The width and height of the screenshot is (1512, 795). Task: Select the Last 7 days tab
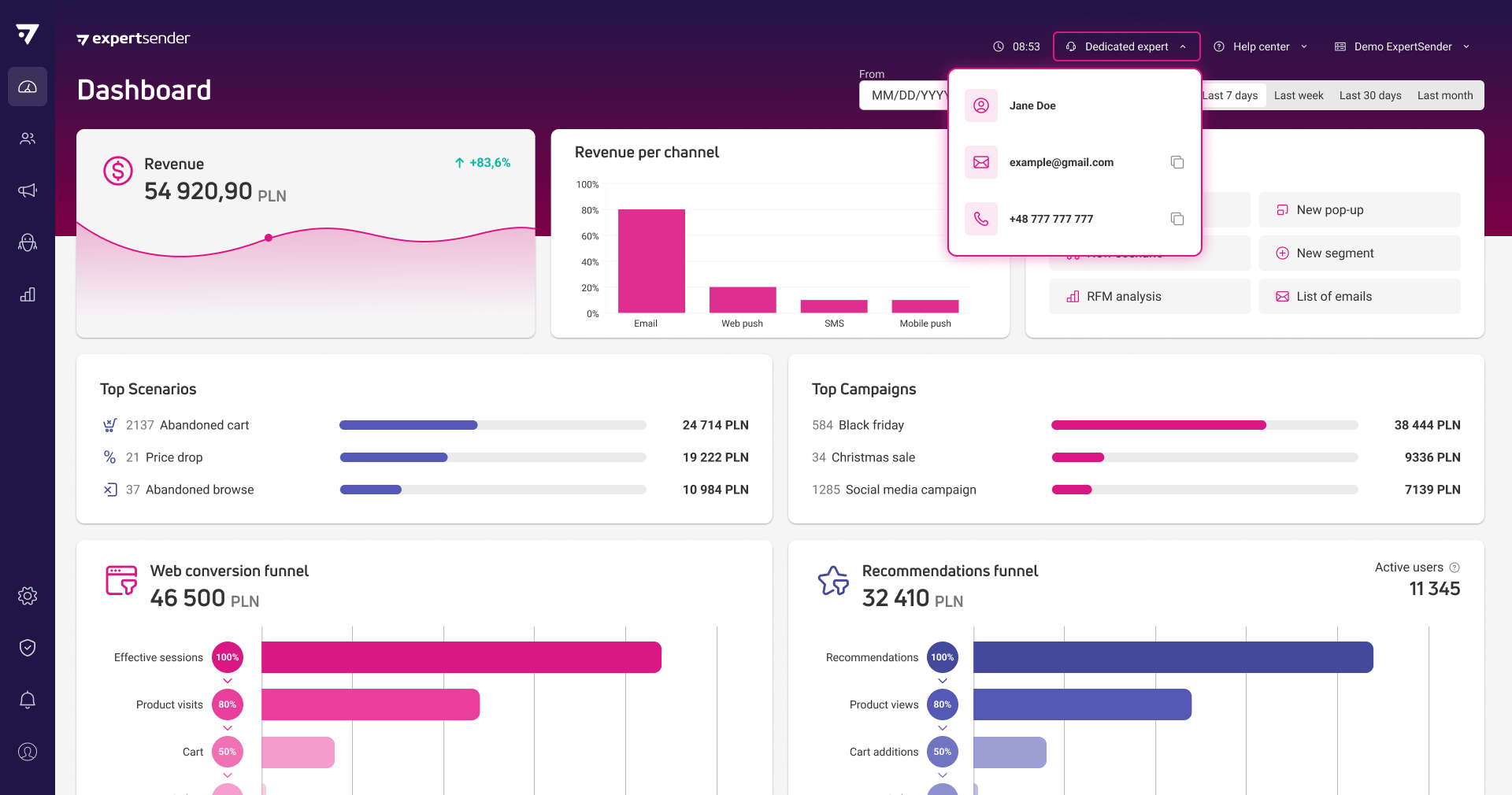coord(1232,95)
